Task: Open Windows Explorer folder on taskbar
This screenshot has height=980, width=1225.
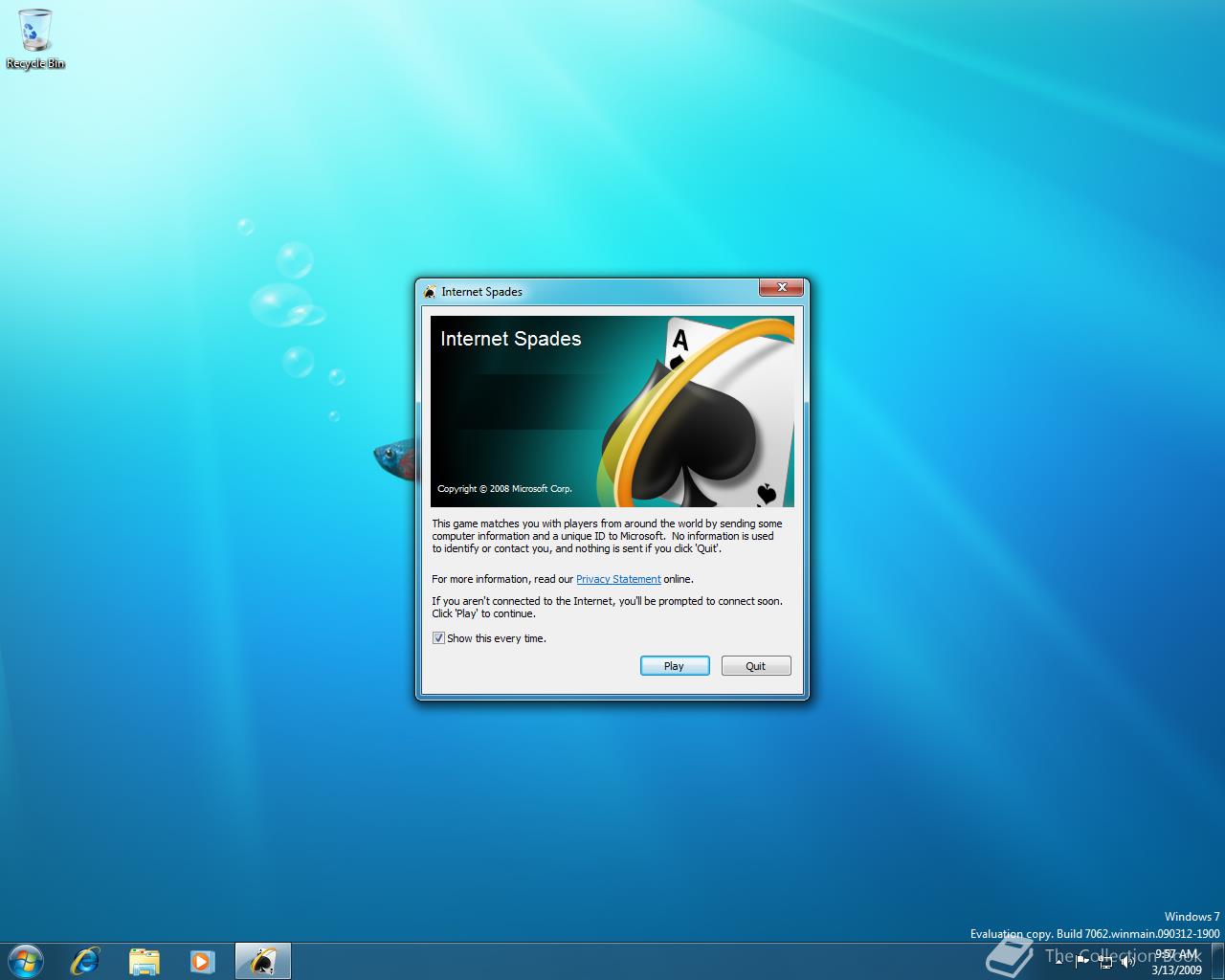Action: point(144,961)
